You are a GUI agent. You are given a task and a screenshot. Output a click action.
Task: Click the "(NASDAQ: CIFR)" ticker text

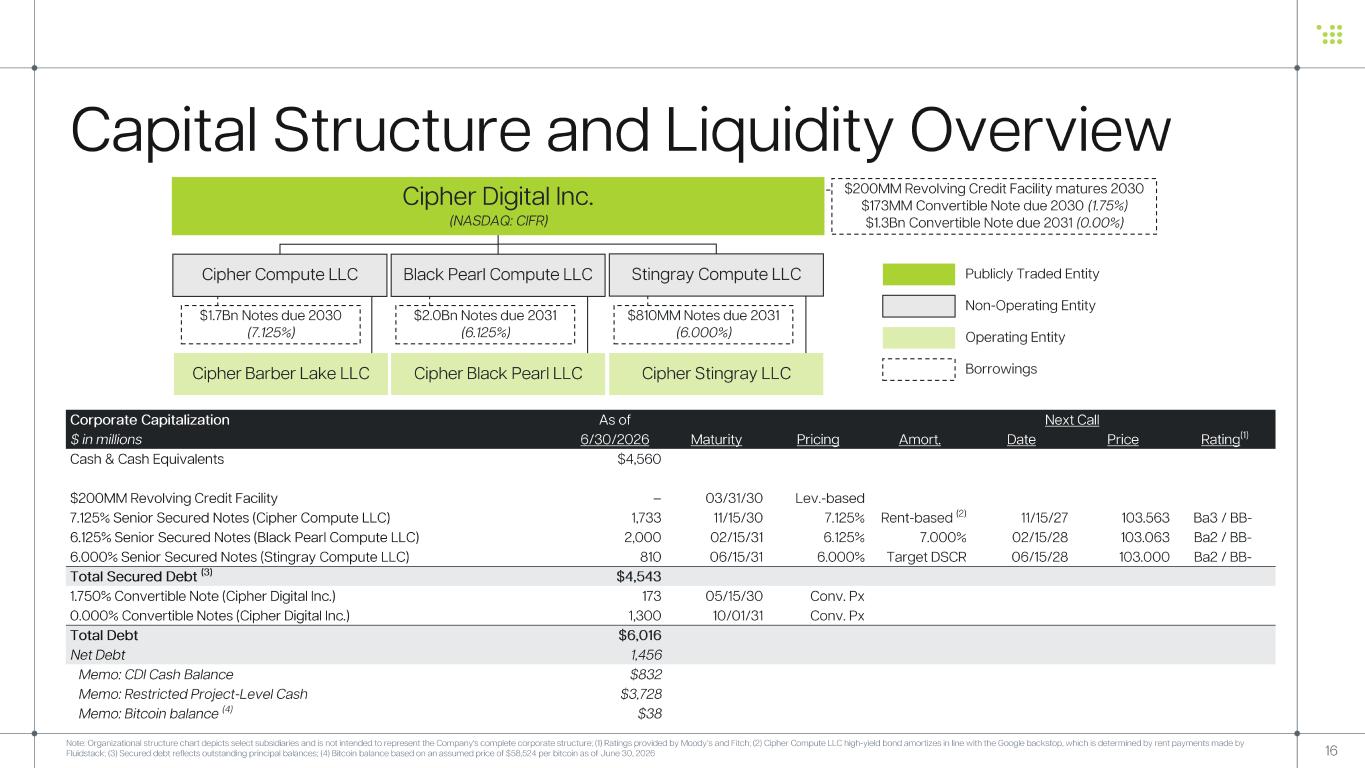coord(498,220)
